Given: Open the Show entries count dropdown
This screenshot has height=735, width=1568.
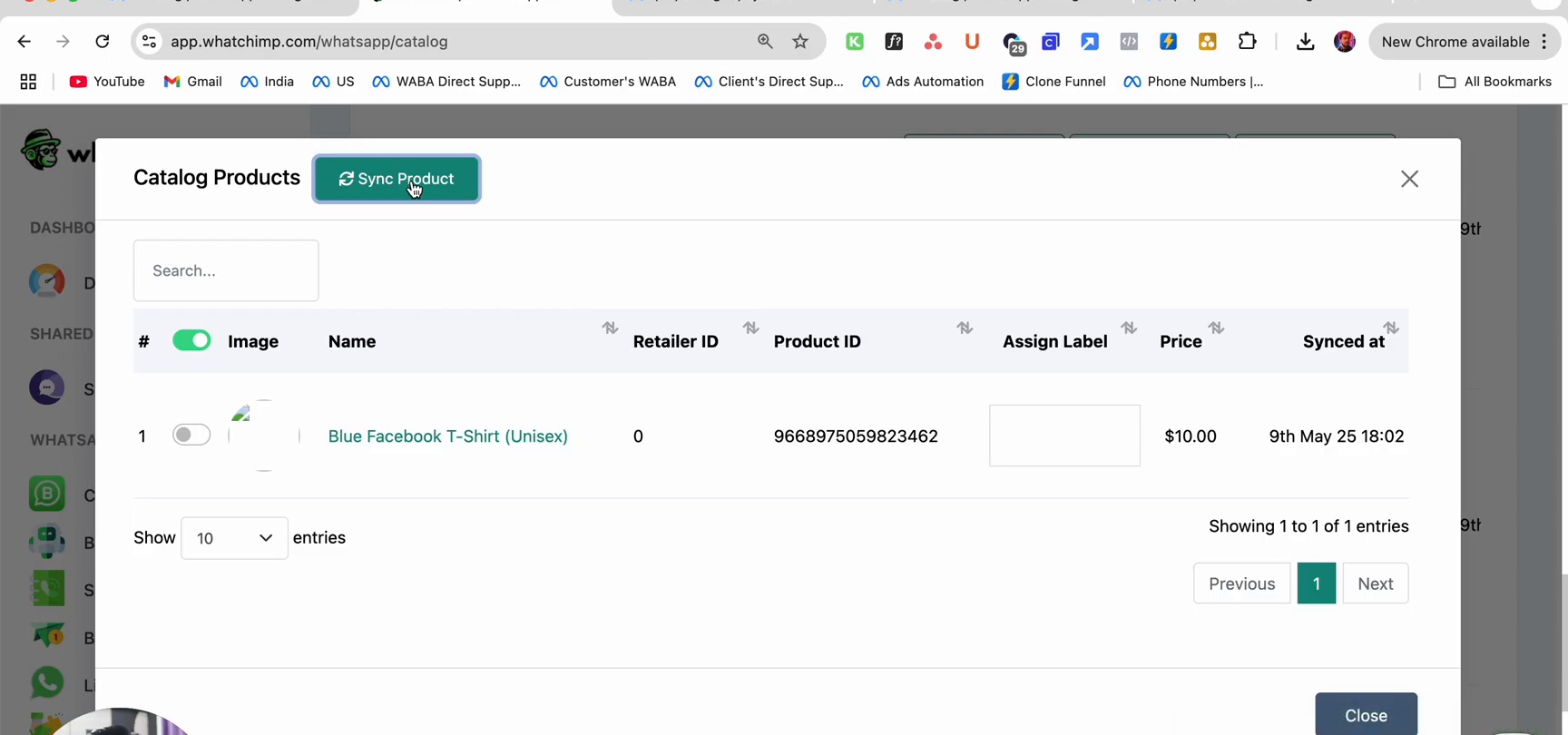Looking at the screenshot, I should 234,538.
